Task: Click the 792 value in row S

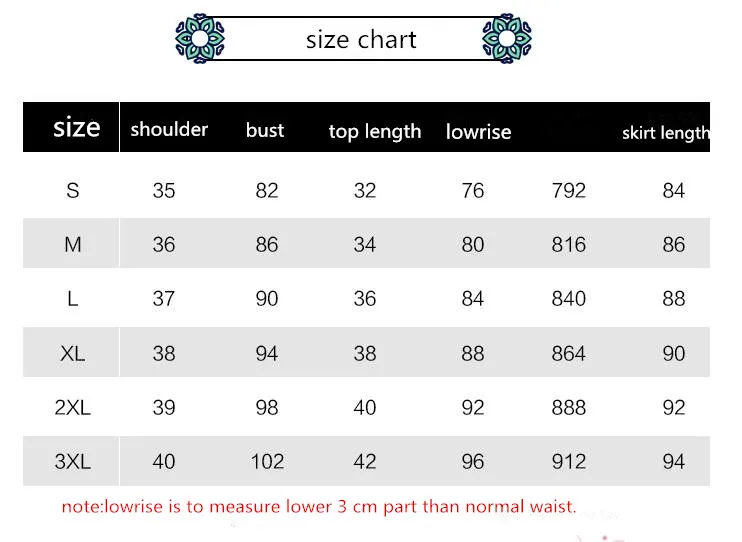Action: tap(568, 191)
